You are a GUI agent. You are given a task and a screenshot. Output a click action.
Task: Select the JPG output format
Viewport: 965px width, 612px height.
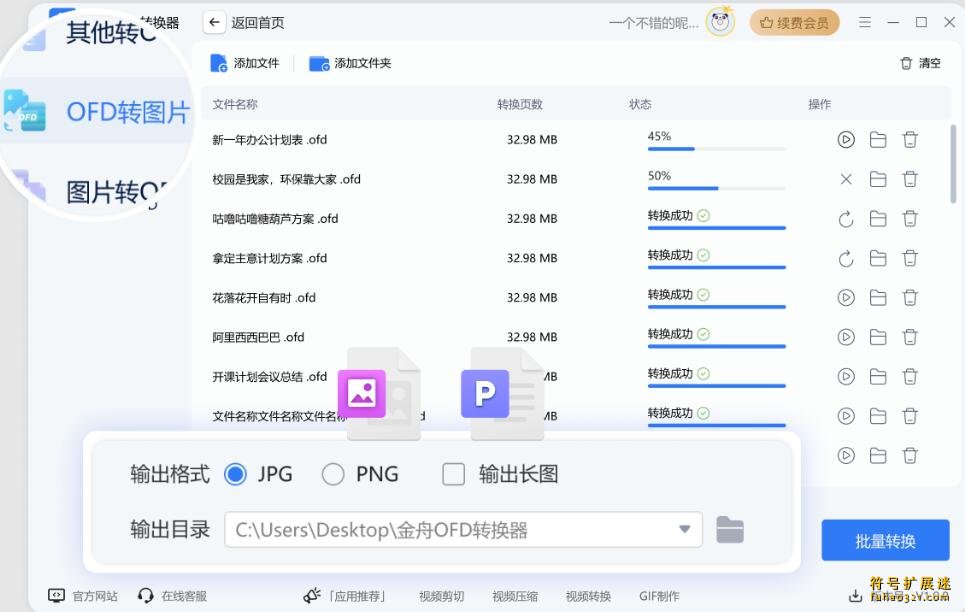(x=236, y=473)
